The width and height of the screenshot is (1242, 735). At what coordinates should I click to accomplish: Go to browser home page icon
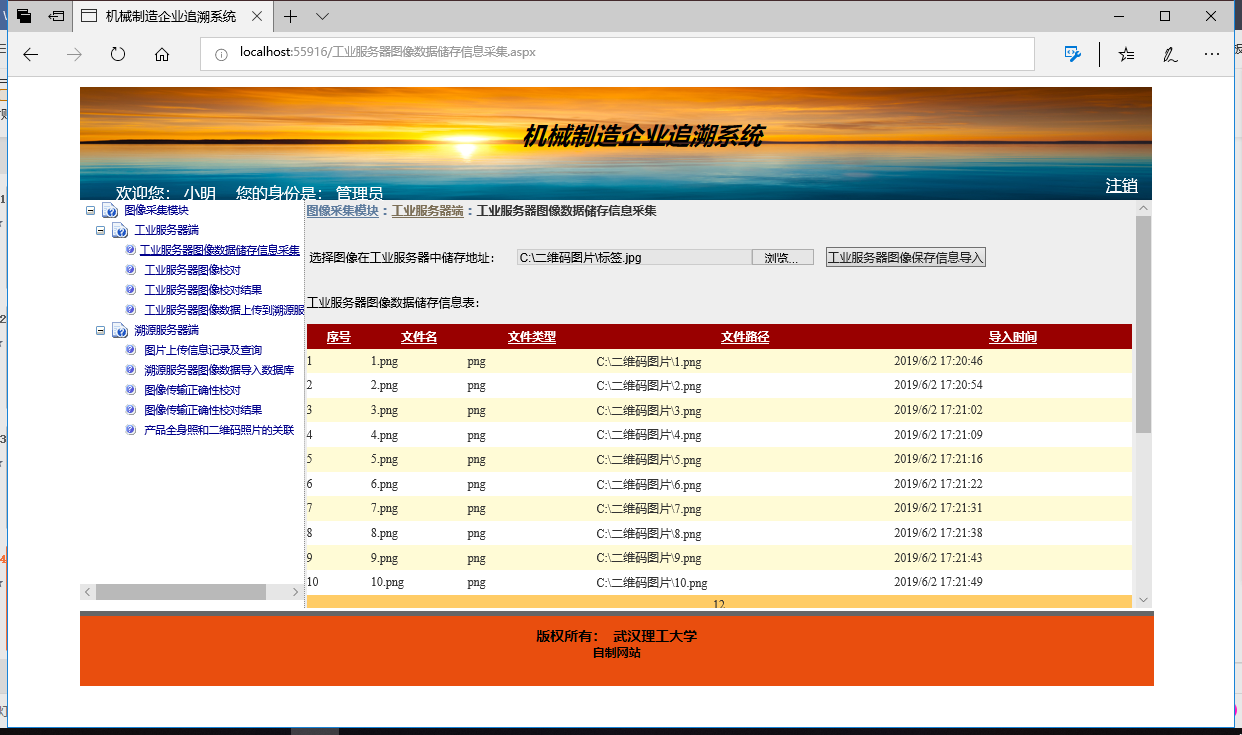coord(162,55)
